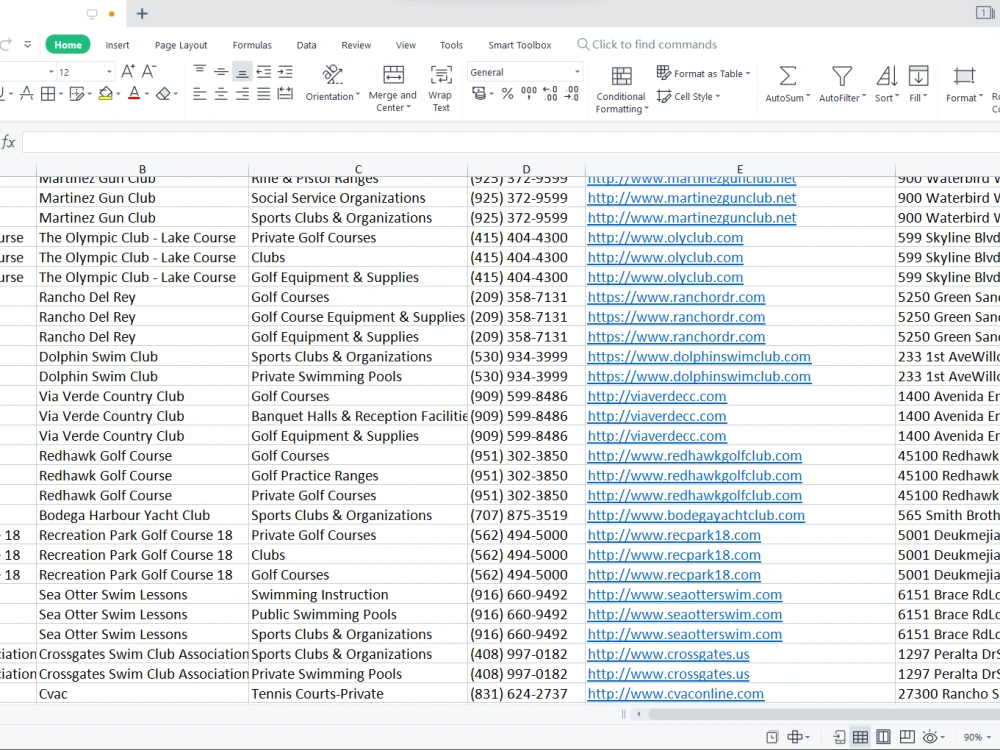
Task: Switch to the Formulas tab
Action: click(x=252, y=45)
